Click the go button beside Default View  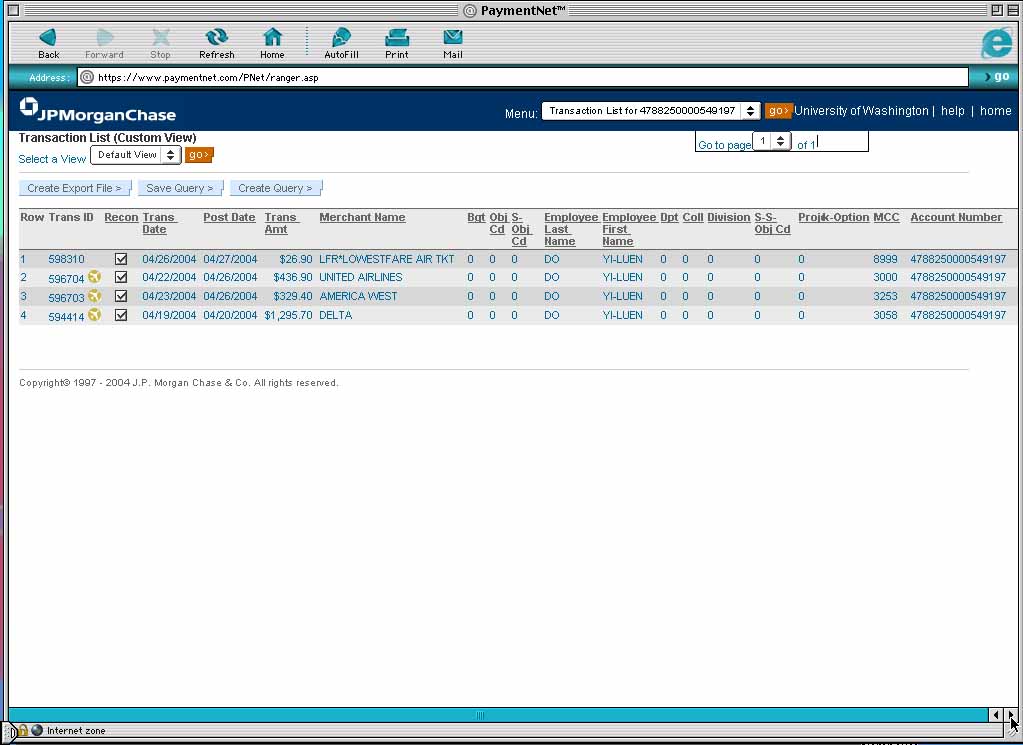[x=198, y=155]
